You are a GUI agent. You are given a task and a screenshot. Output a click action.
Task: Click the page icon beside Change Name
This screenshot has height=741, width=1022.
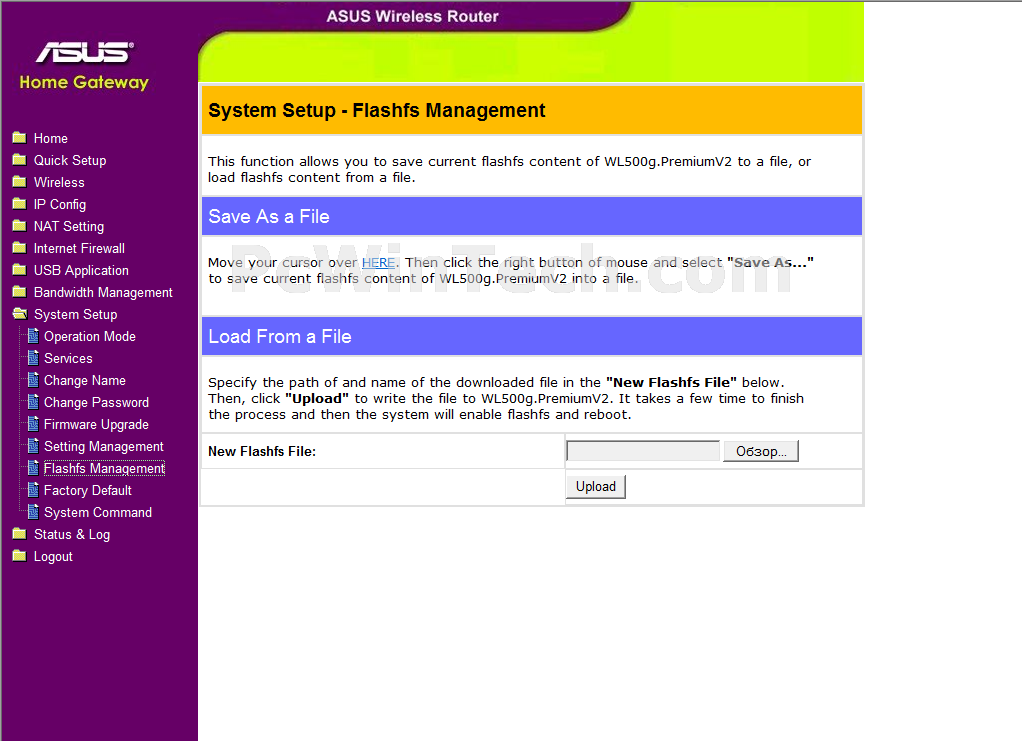(33, 380)
